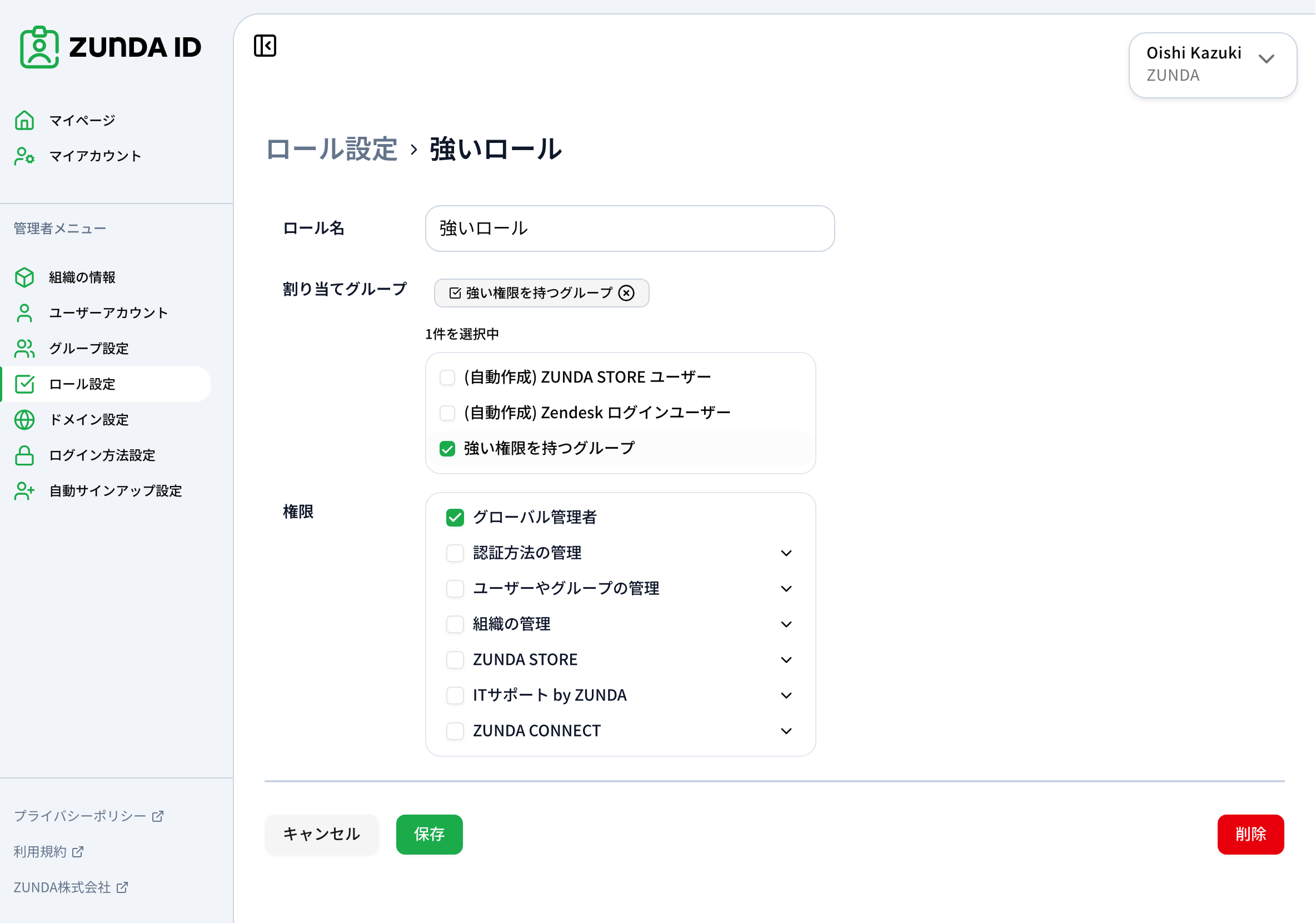Remove 強い権限を持つグループ chip with x icon
Screen dimensions: 1316x923
click(x=626, y=293)
